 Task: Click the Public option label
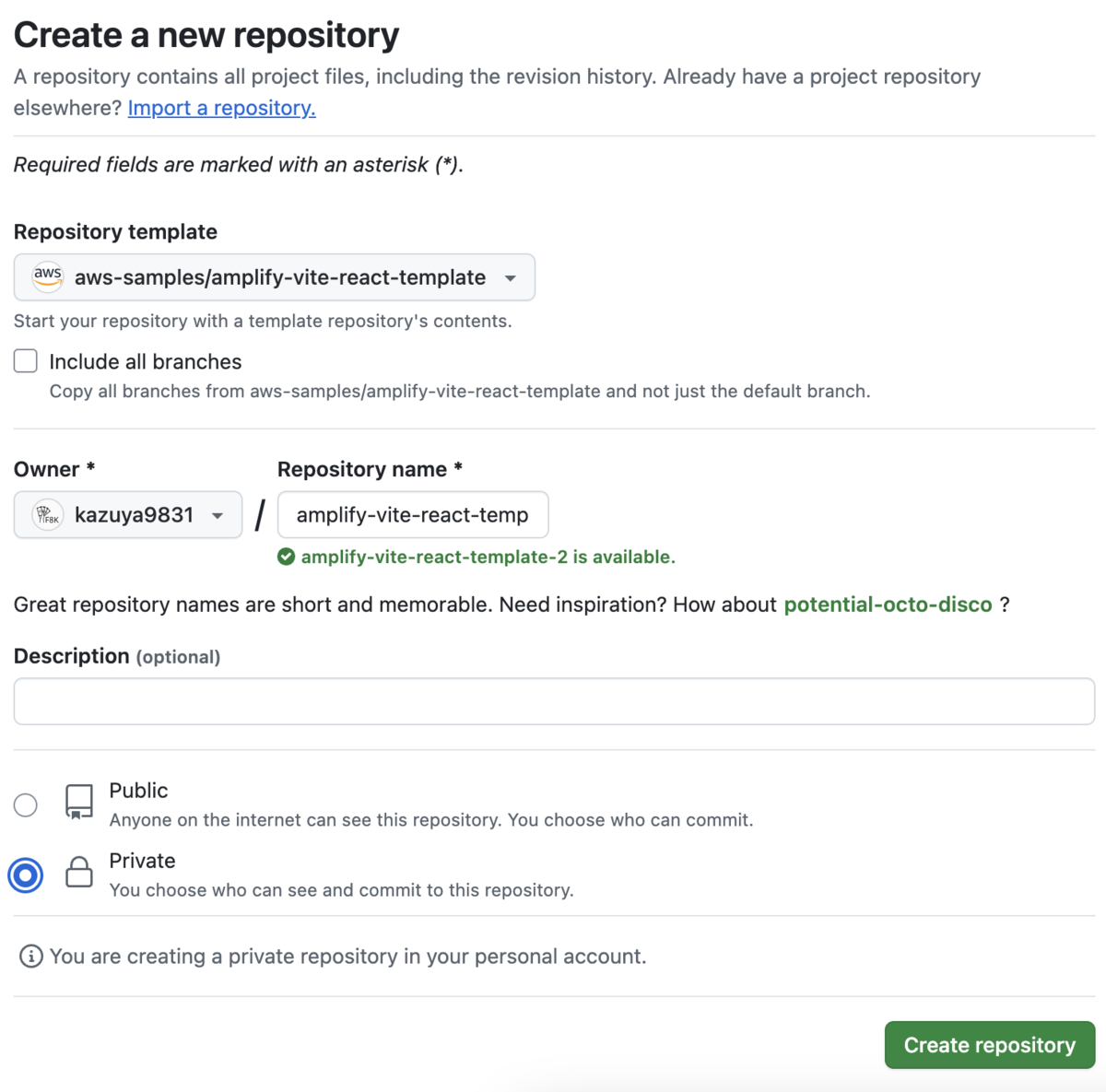click(138, 791)
